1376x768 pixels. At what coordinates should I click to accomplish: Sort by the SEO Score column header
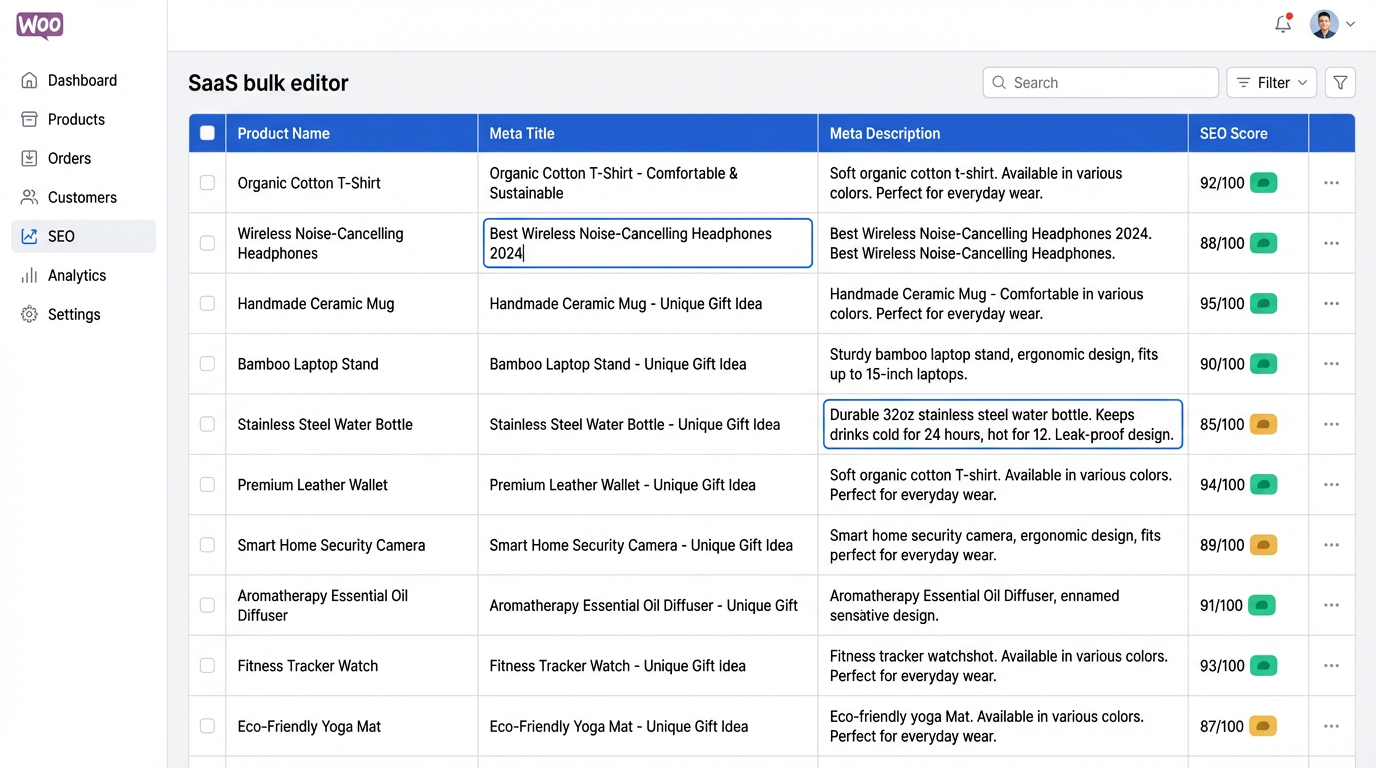tap(1233, 133)
